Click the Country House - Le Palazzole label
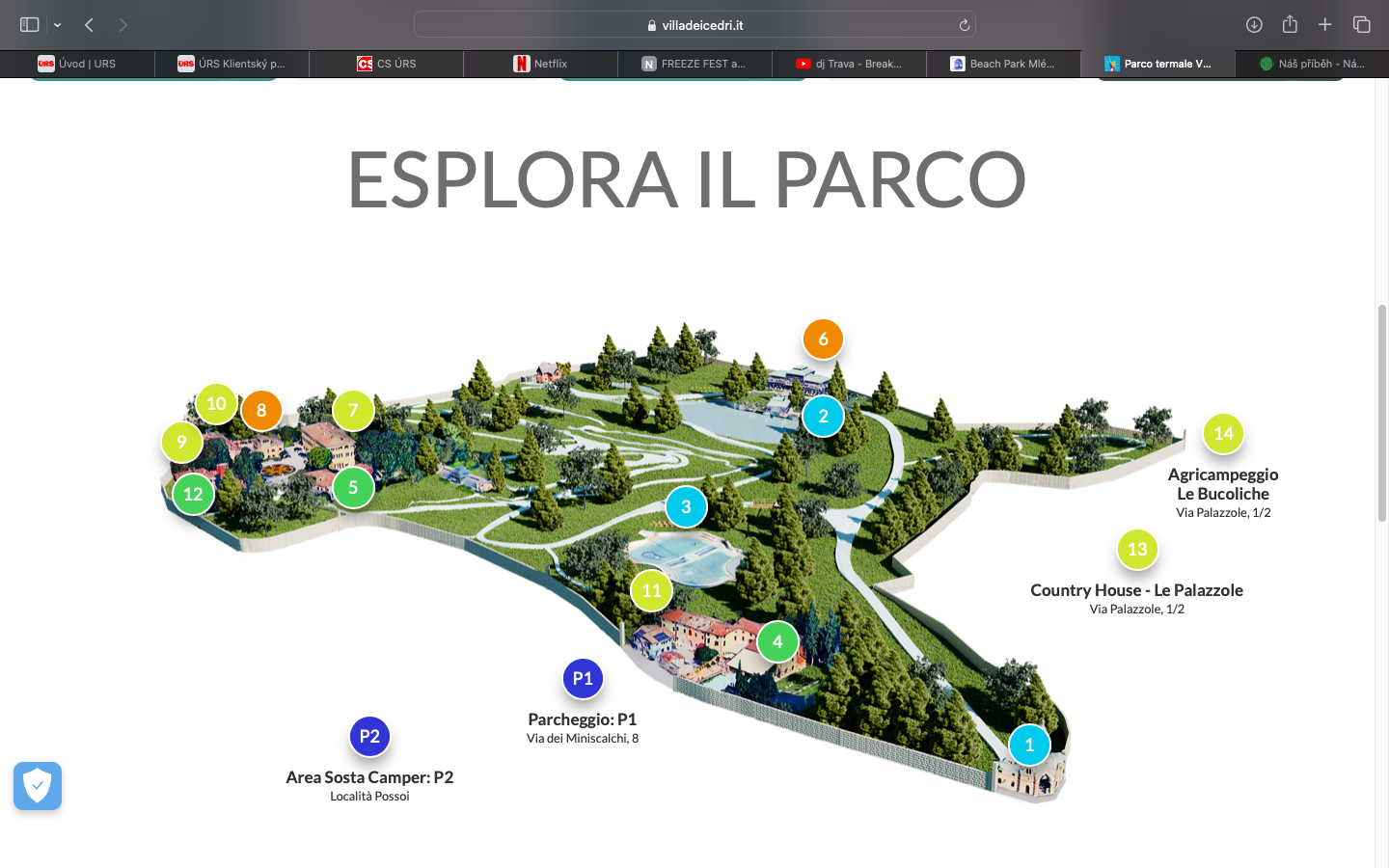The width and height of the screenshot is (1389, 868). point(1136,590)
